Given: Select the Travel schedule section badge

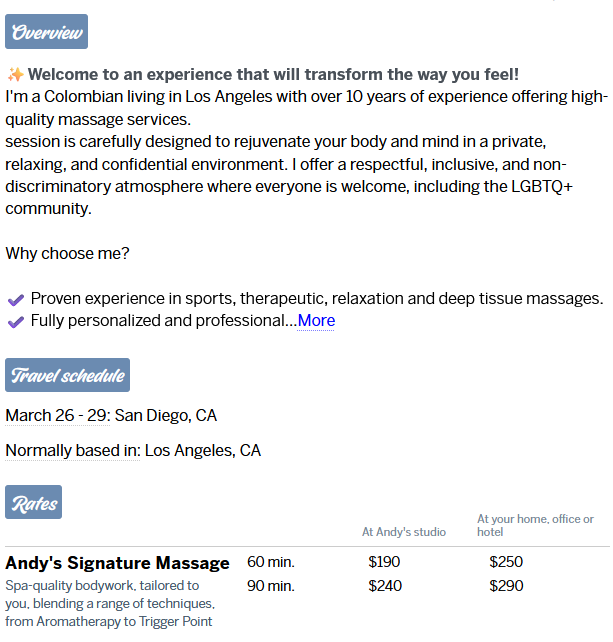Looking at the screenshot, I should 67,375.
